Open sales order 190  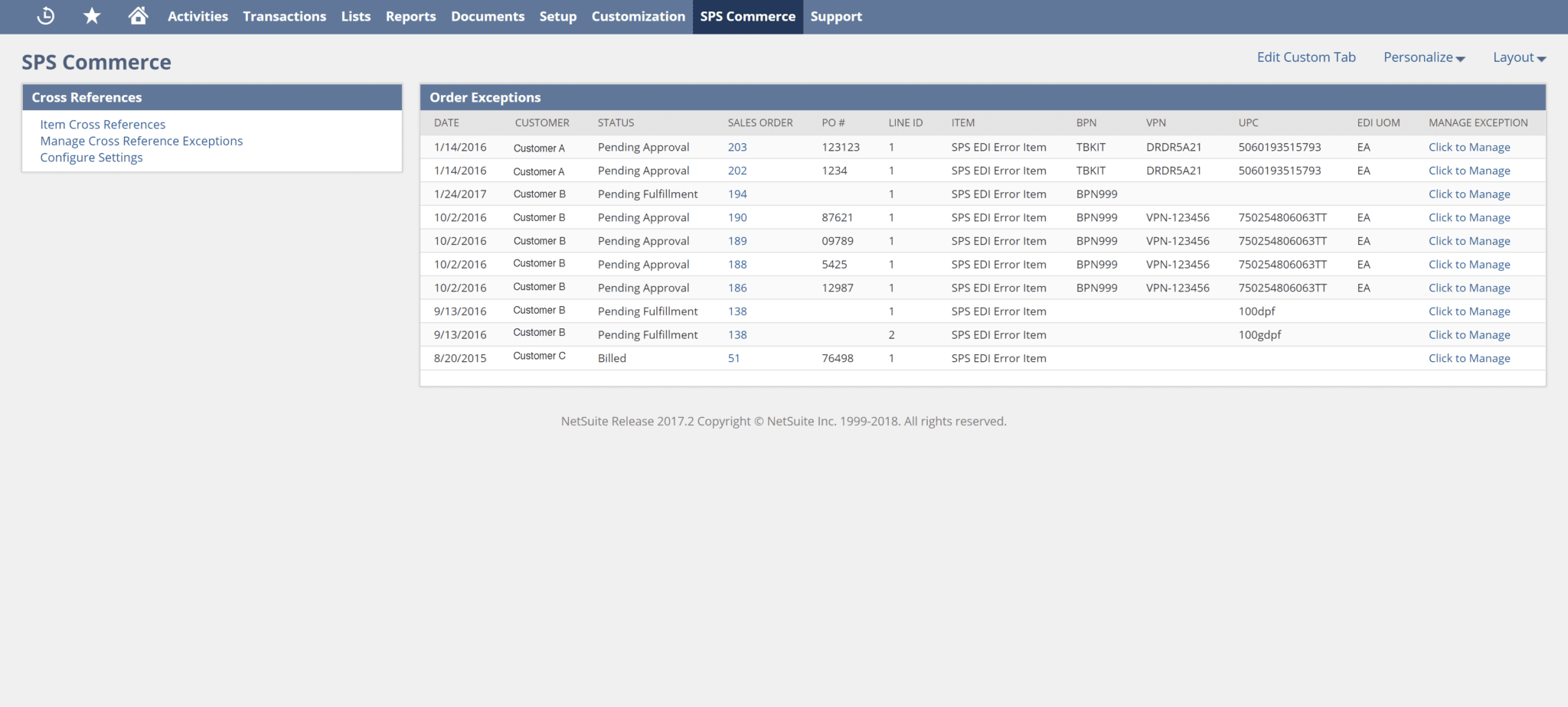[x=737, y=217]
